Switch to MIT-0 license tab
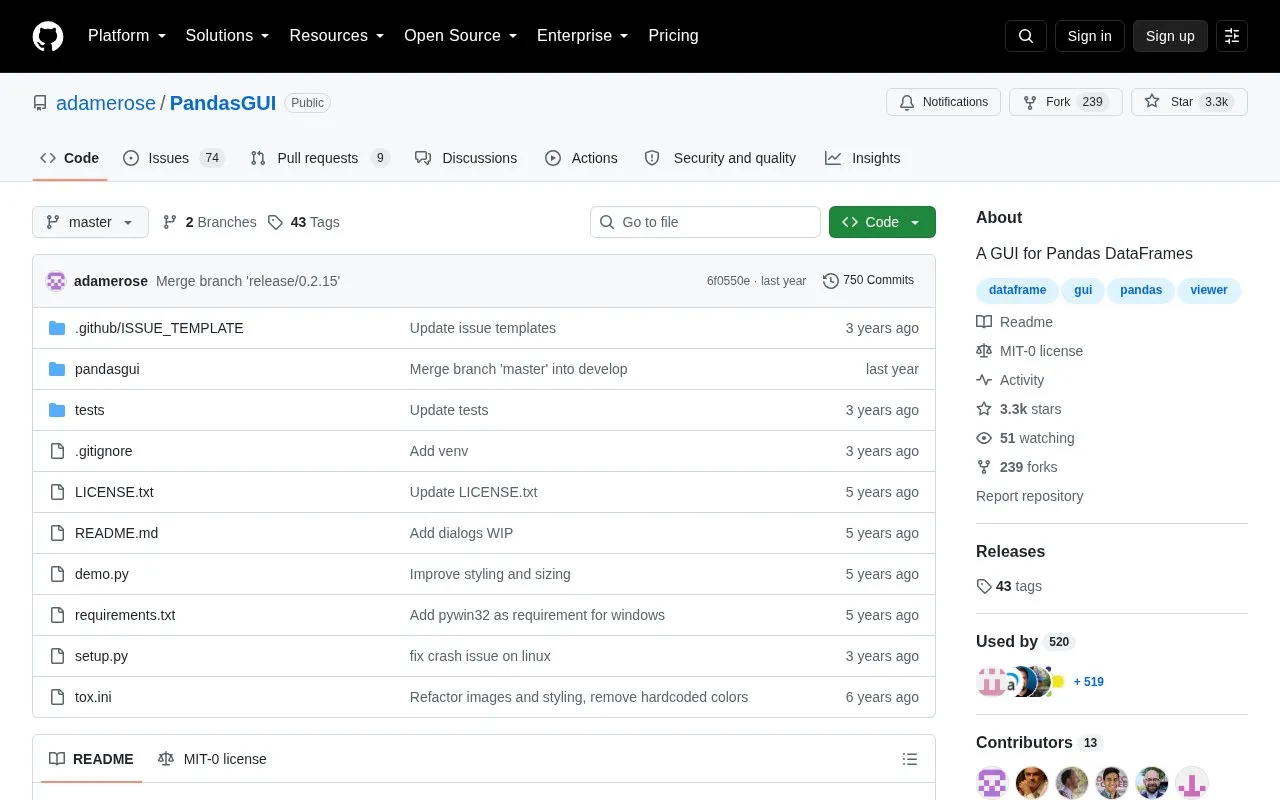The image size is (1280, 800). [x=212, y=759]
